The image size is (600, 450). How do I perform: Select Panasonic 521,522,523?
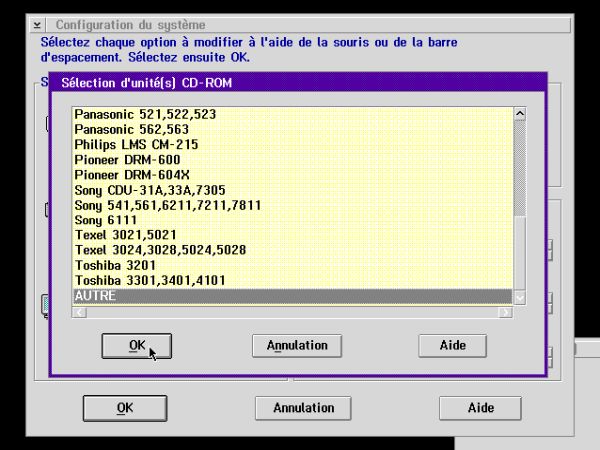293,114
